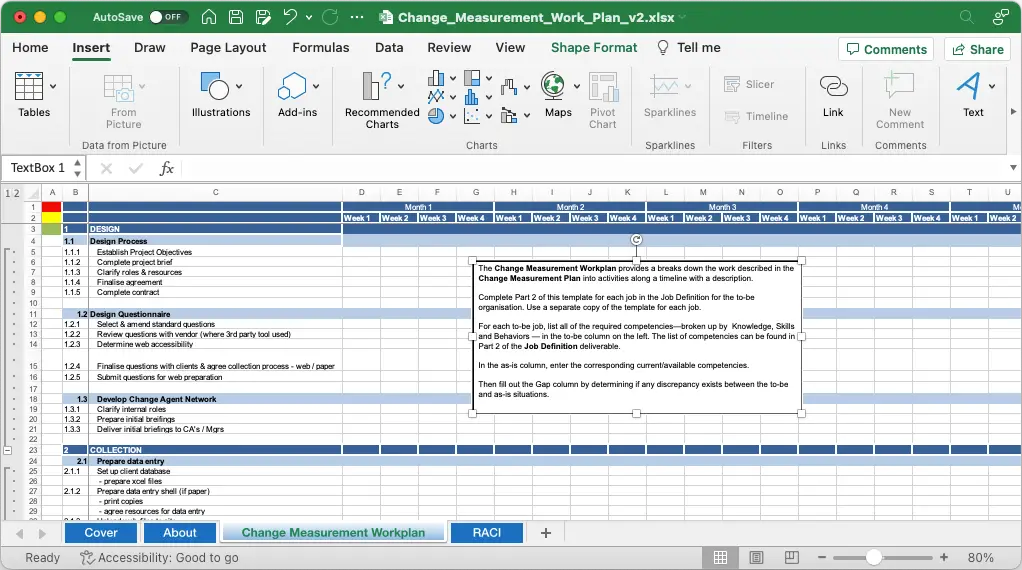This screenshot has height=570, width=1022.
Task: Open the Shape Format tab
Action: [x=594, y=48]
